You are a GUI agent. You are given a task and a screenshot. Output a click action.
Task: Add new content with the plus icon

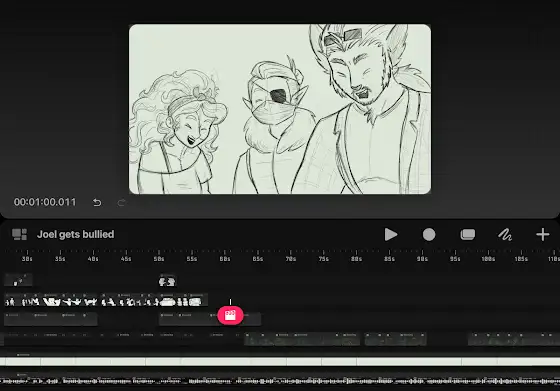point(542,235)
